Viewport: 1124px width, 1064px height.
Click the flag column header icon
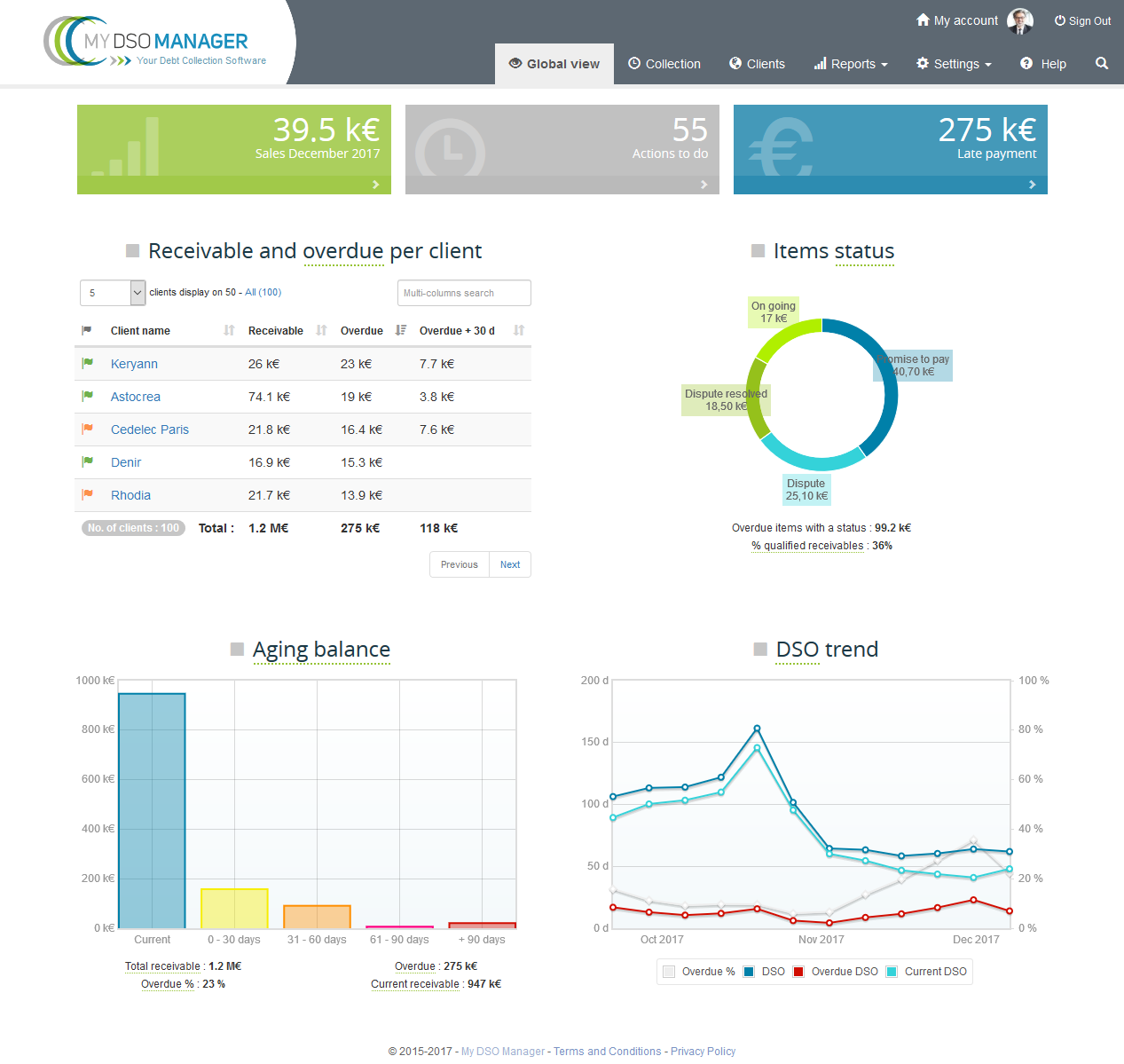[x=87, y=330]
